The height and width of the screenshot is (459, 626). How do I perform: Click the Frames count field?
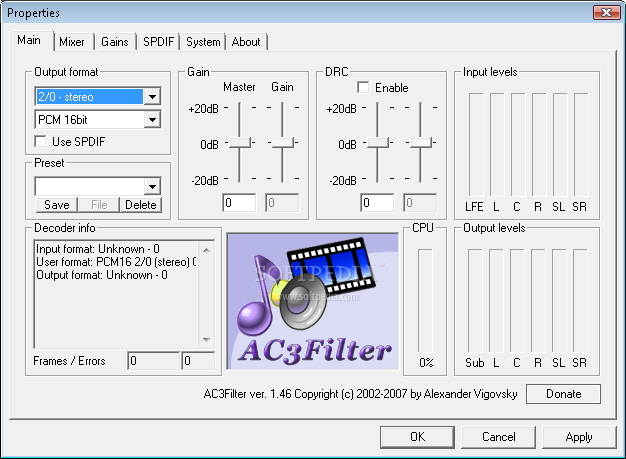[x=154, y=361]
